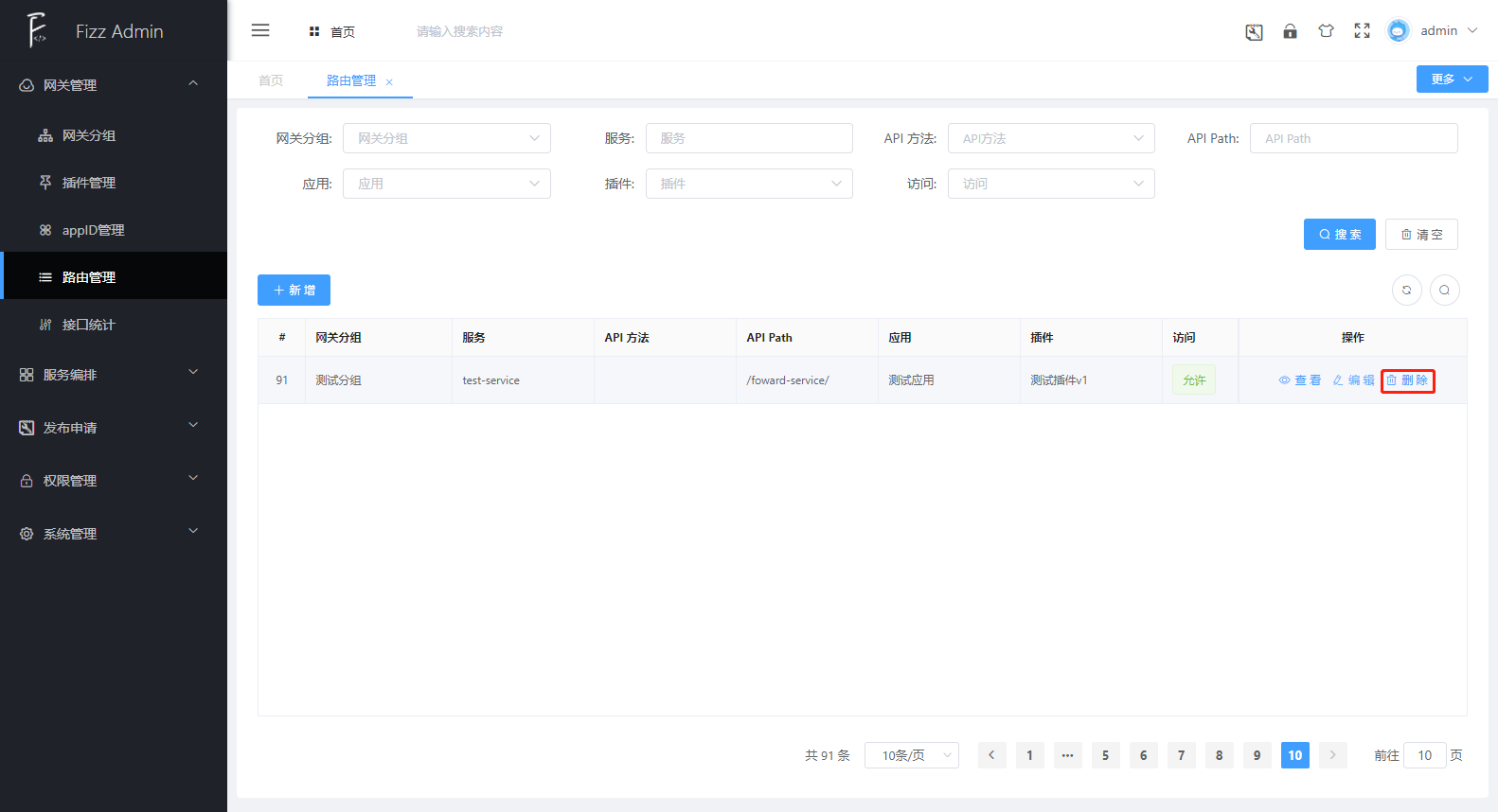Image resolution: width=1498 pixels, height=812 pixels.
Task: Open the 网关分组 filter dropdown
Action: pyautogui.click(x=446, y=138)
